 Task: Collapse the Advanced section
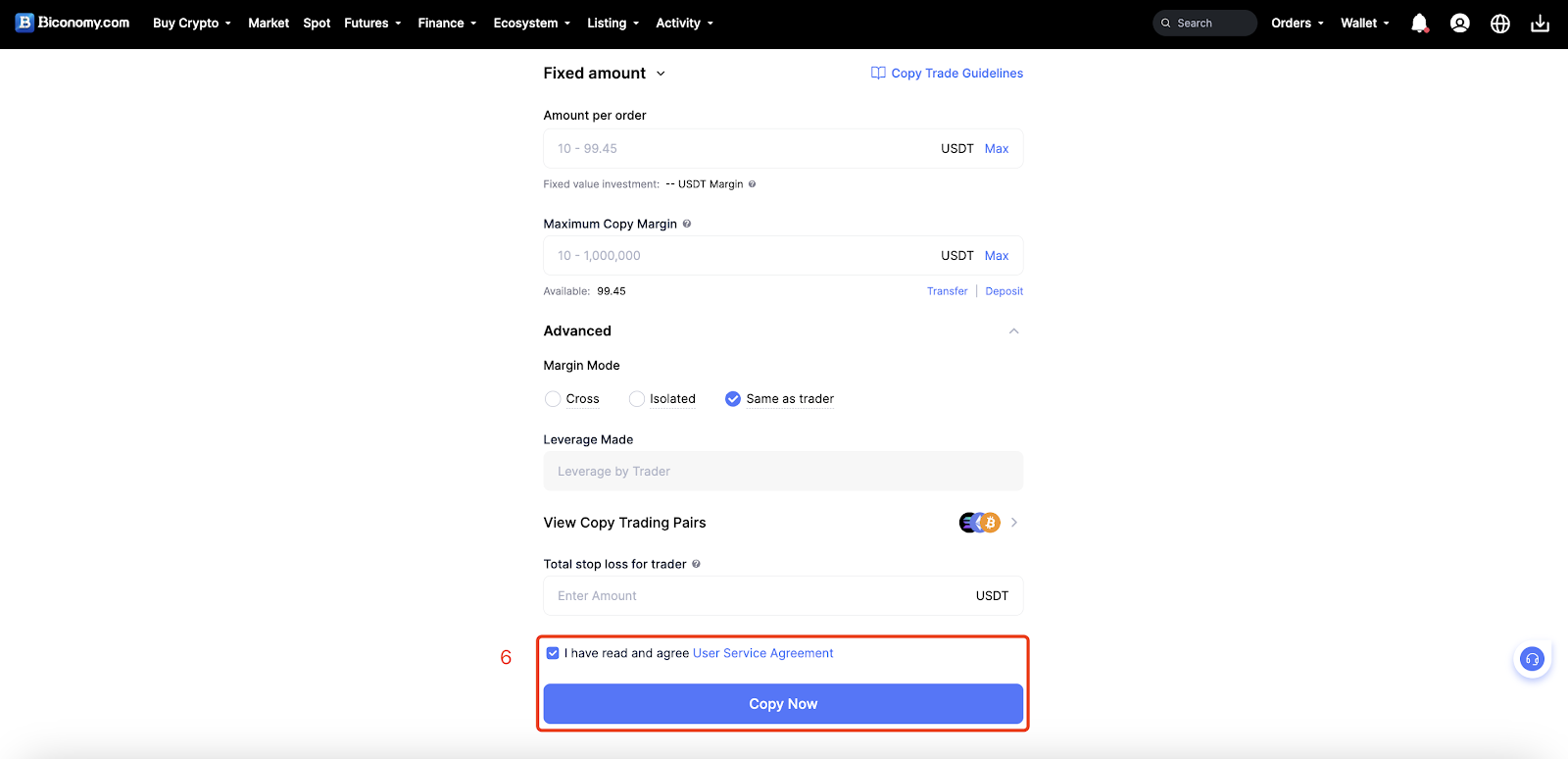coord(1013,331)
